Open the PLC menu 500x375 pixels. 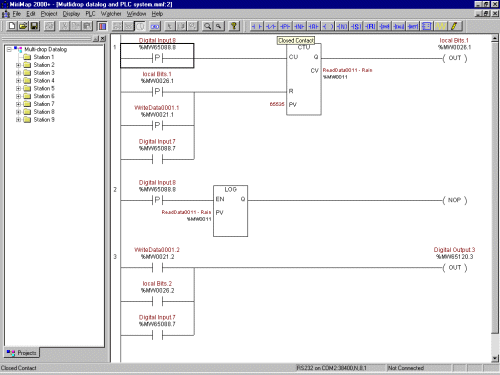tap(90, 14)
